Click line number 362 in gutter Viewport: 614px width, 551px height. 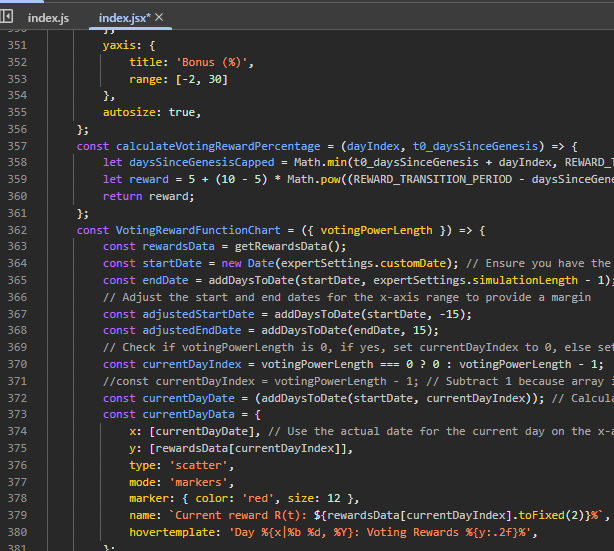tap(18, 230)
